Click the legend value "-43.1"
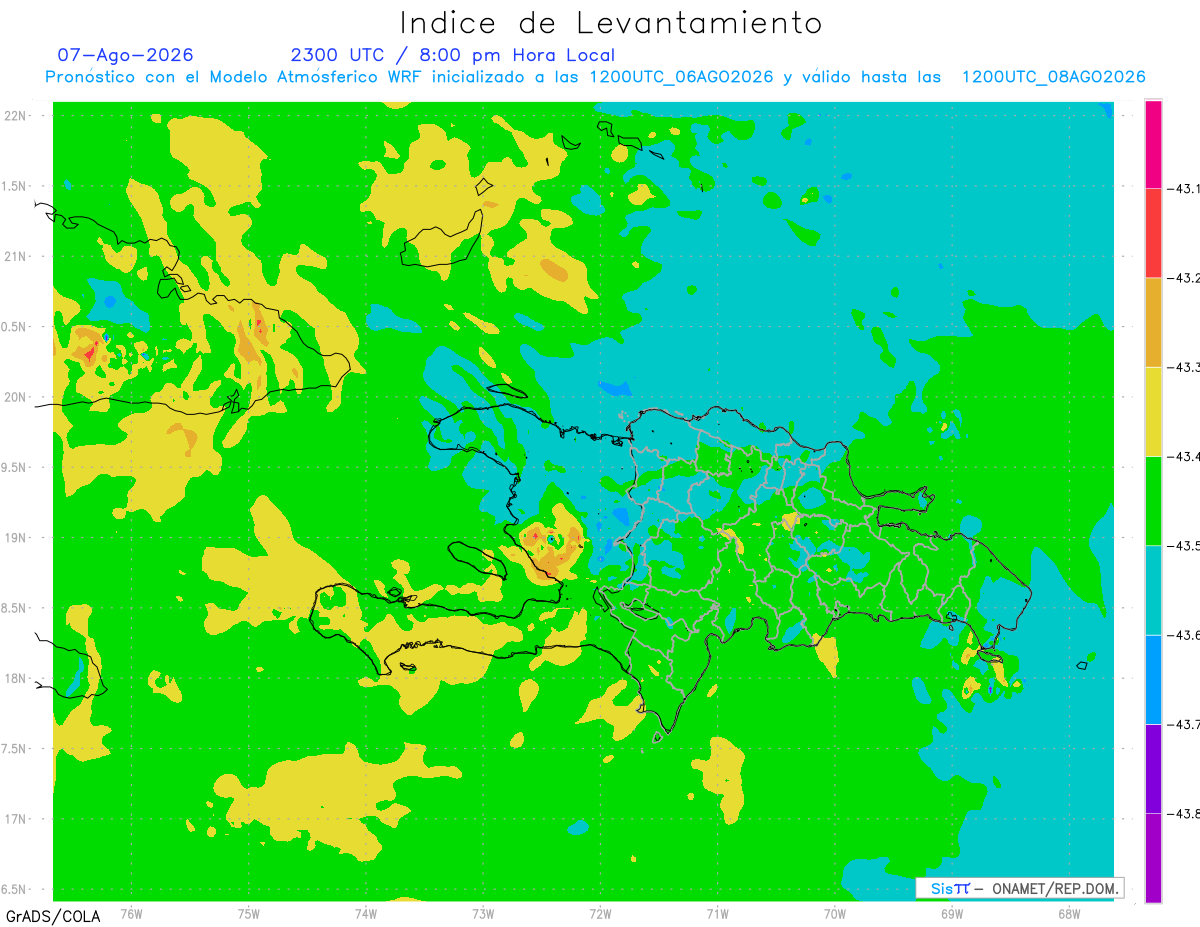1200x927 pixels. [x=1184, y=189]
